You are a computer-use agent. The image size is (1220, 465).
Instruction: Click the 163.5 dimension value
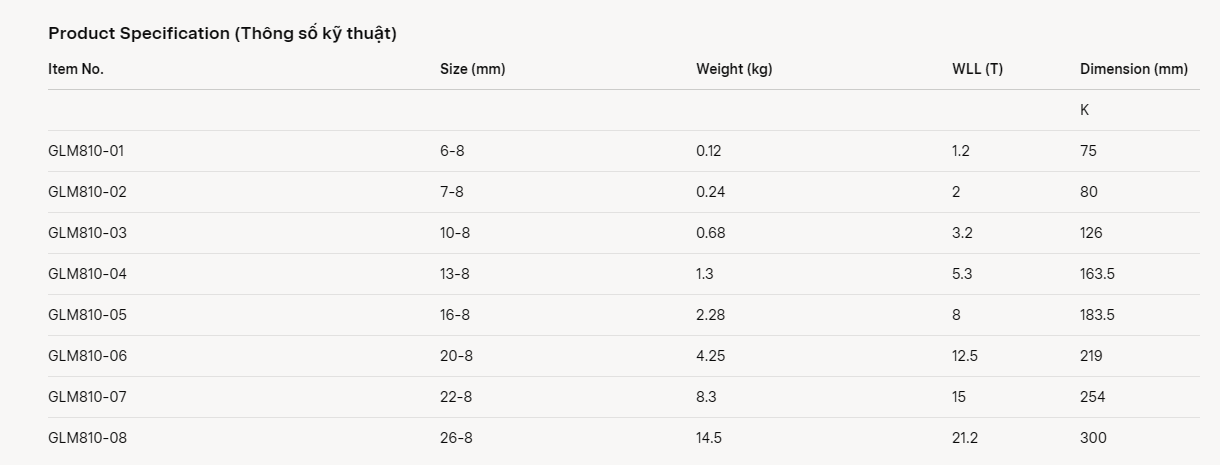(x=1097, y=274)
